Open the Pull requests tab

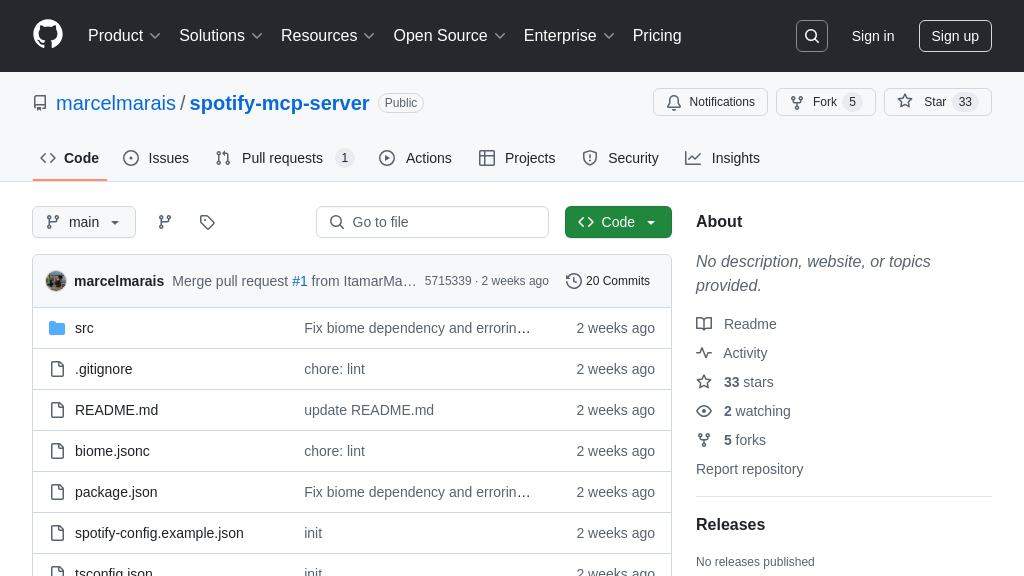(x=285, y=158)
